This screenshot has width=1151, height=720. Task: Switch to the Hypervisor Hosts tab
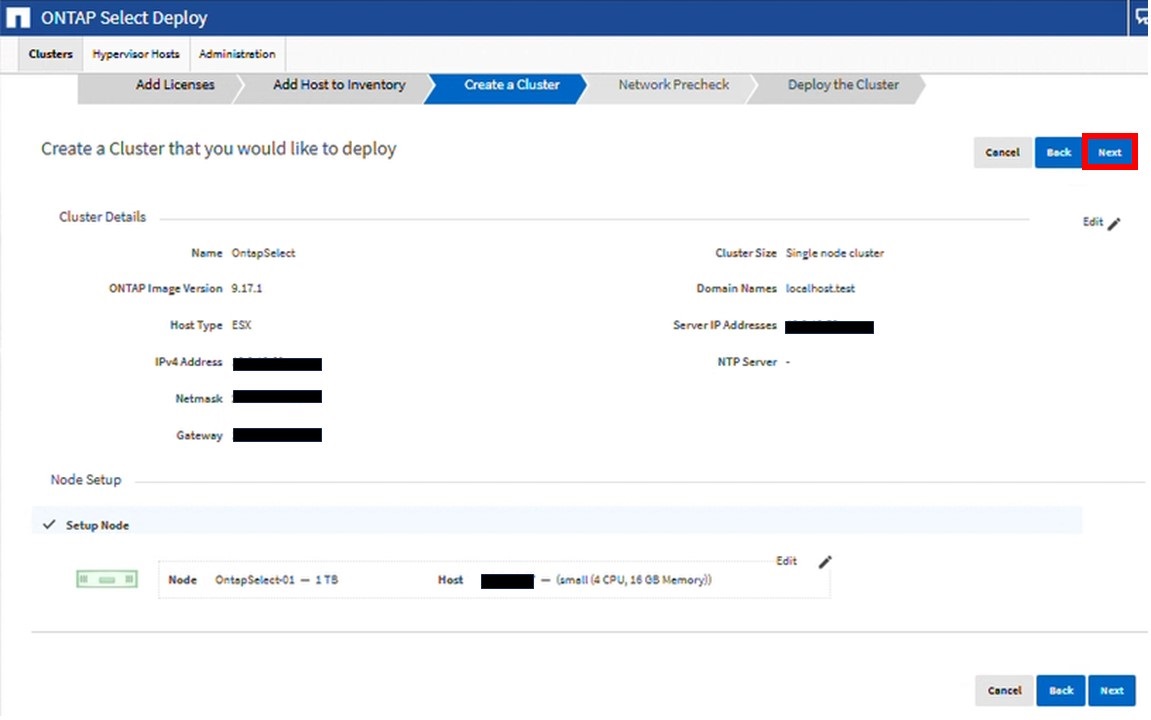tap(136, 54)
